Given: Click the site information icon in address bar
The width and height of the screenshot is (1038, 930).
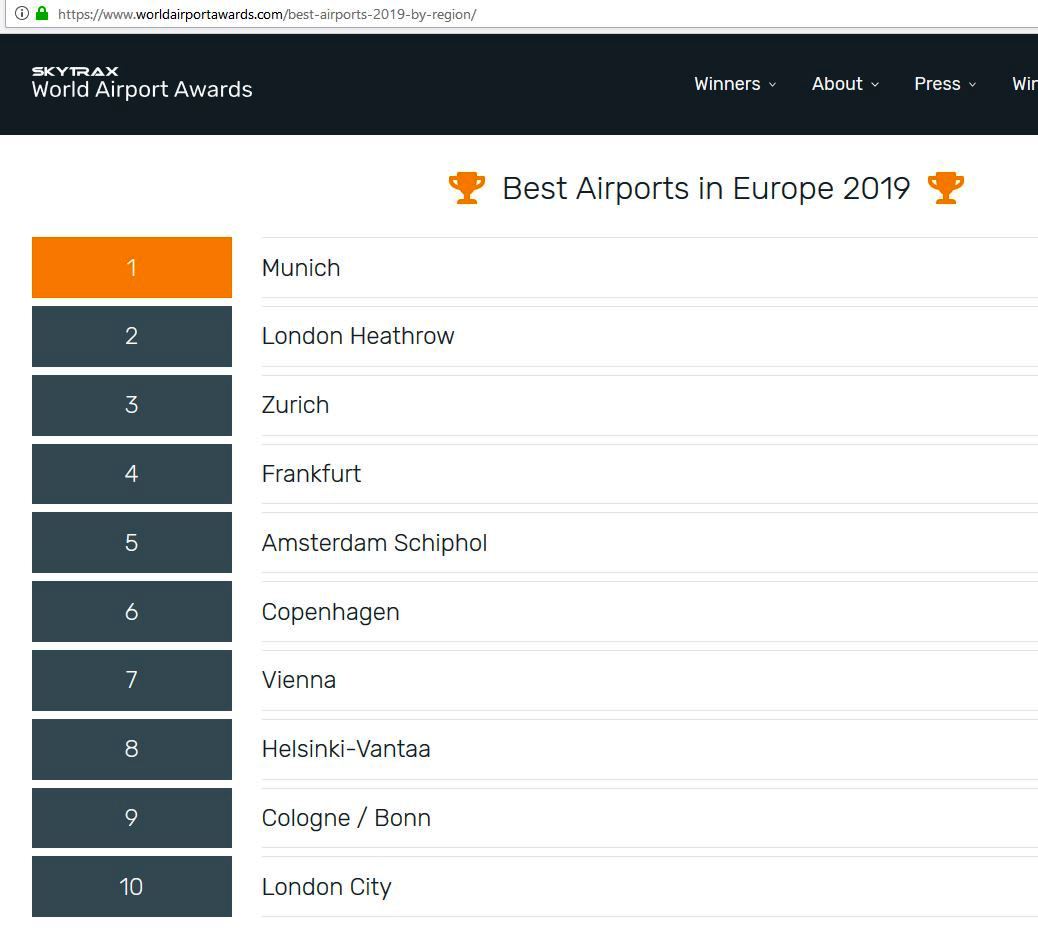Looking at the screenshot, I should tap(22, 13).
